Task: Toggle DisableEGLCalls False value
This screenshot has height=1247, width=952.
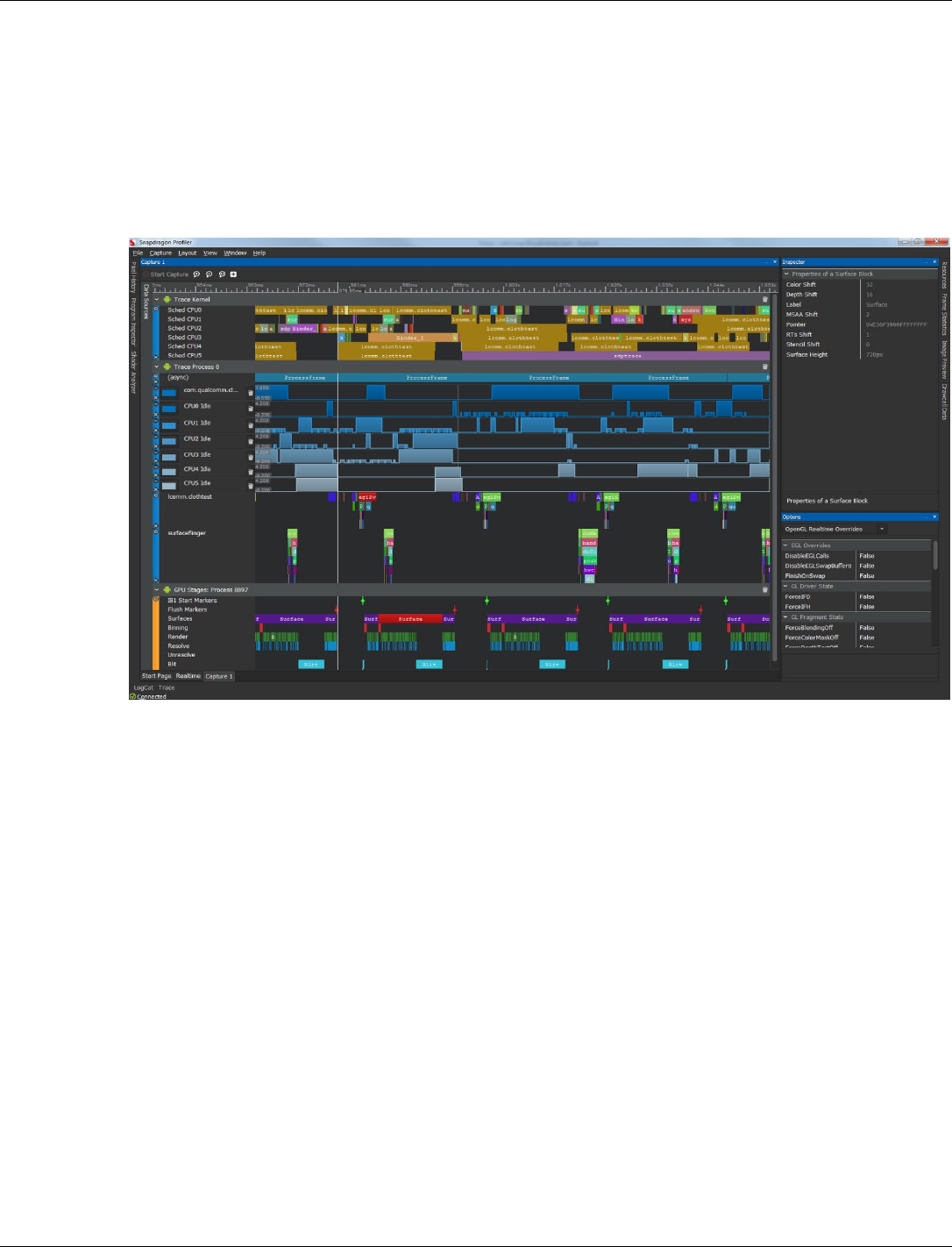Action: click(x=867, y=556)
